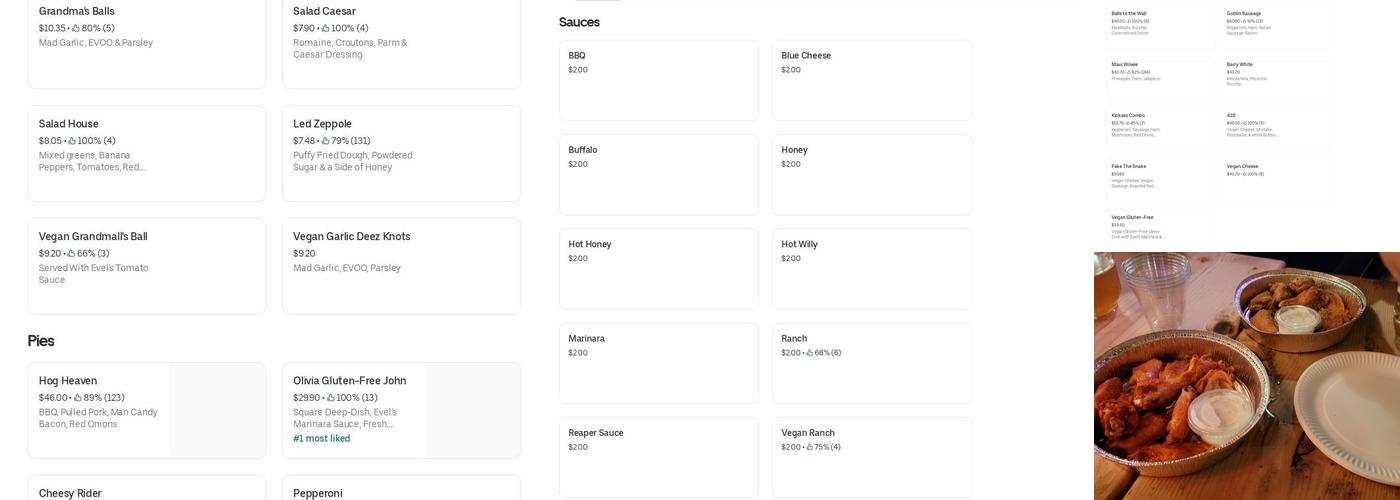The width and height of the screenshot is (1400, 500).
Task: Open the Vegan Garlic Deez Knots item
Action: (401, 265)
